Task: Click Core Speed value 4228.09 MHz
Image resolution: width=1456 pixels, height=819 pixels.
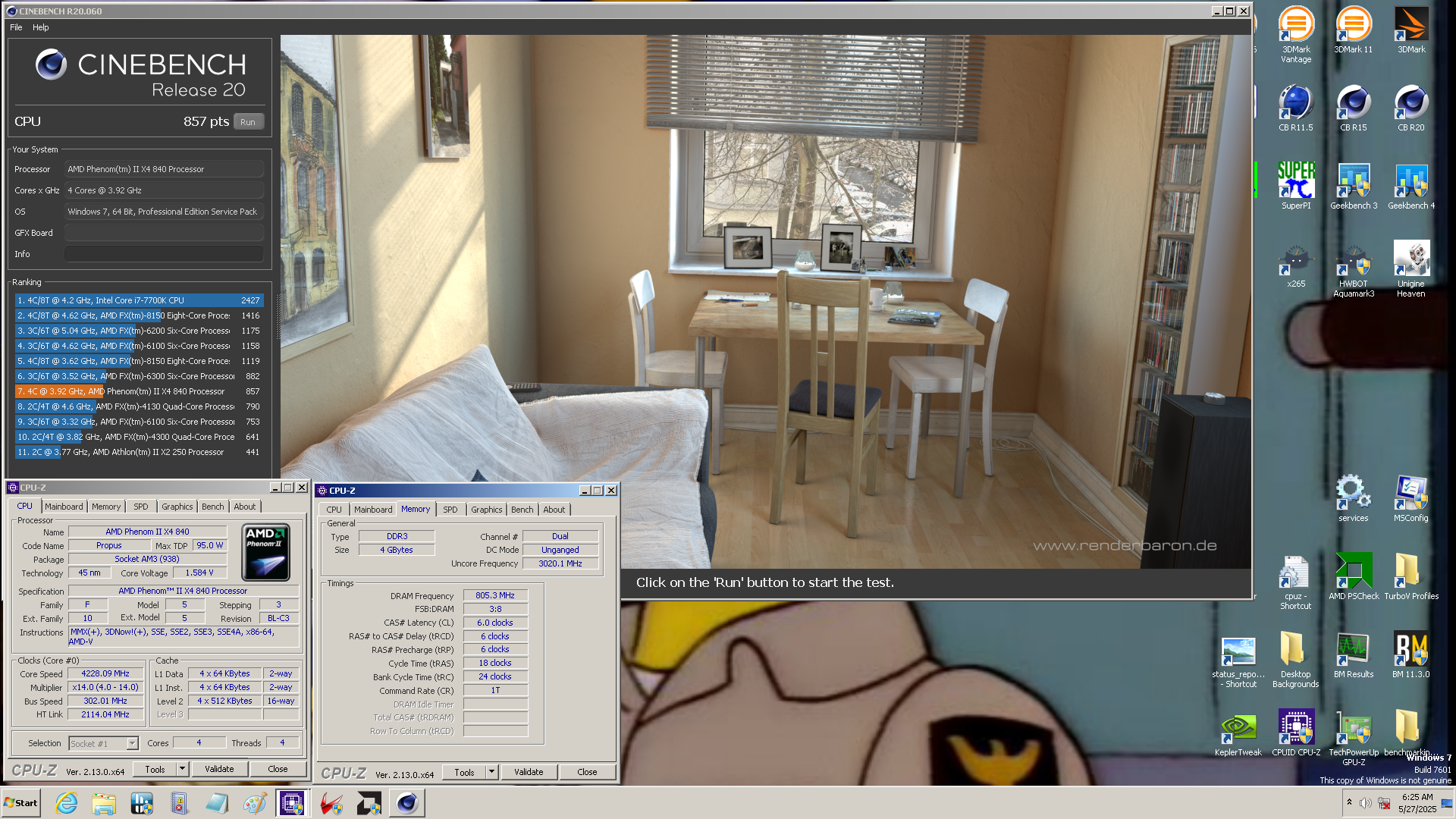Action: (105, 673)
